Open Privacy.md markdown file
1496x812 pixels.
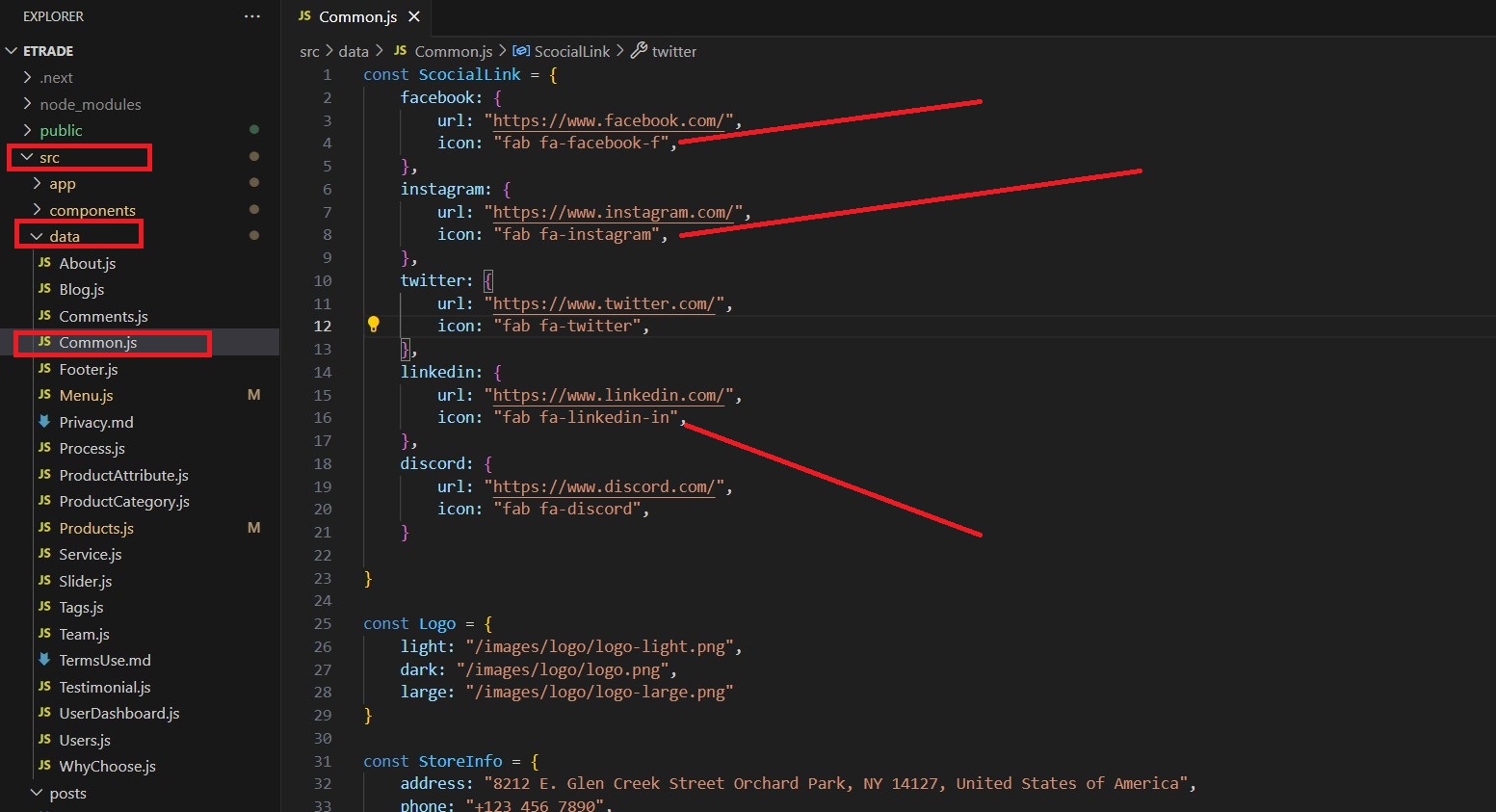[95, 422]
